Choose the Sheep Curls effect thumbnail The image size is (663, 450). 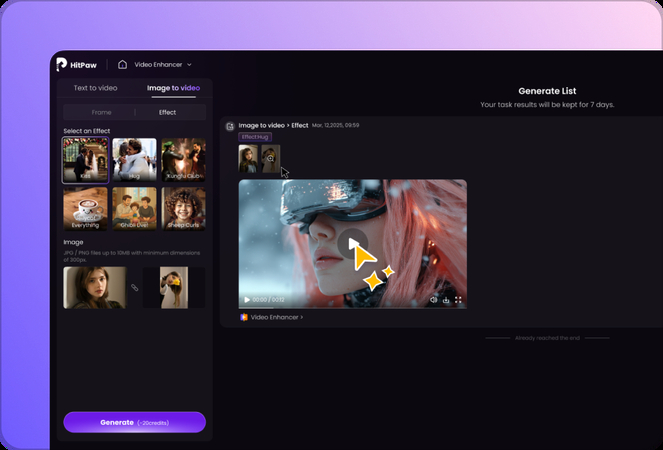tap(184, 209)
